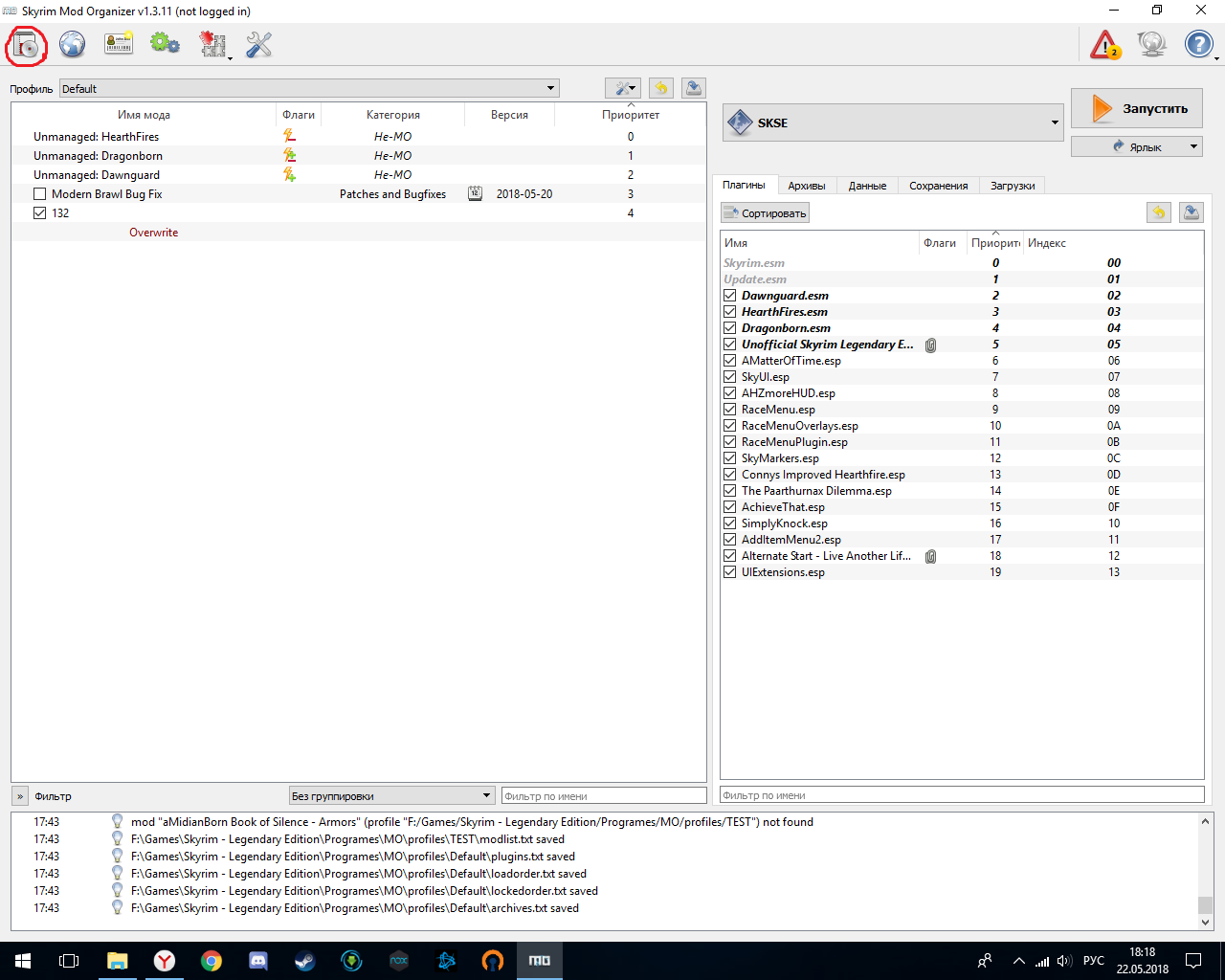
Task: Uncheck RaceMenu.esp plugin
Action: coord(730,410)
